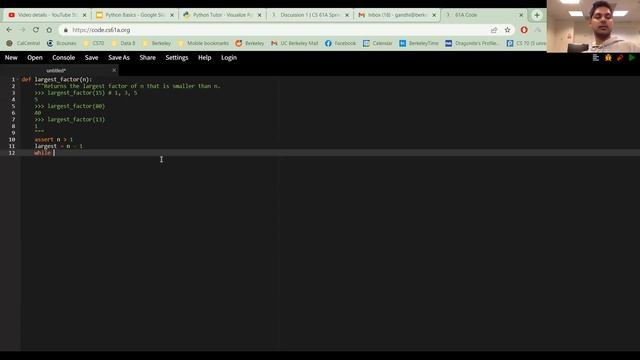Click the '>>> largest_factor(13)' doctest line
This screenshot has height=360, width=640.
(70, 120)
